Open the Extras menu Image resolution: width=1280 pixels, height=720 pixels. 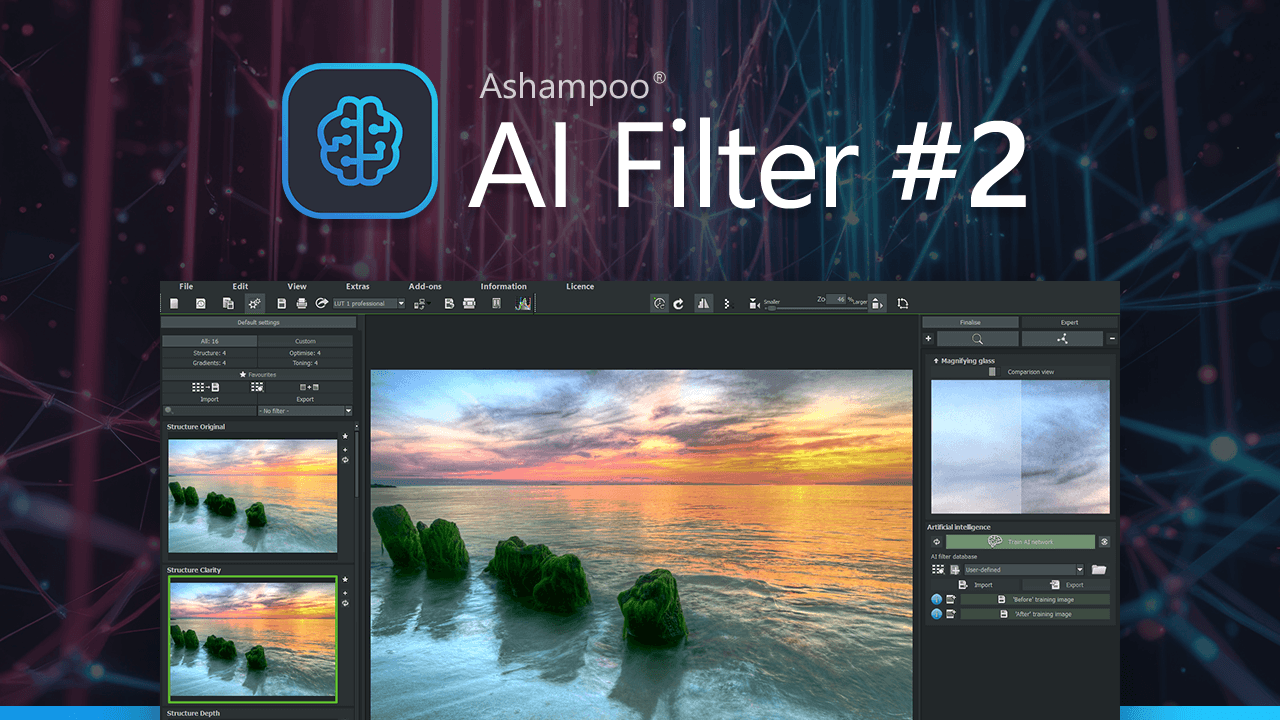(357, 287)
